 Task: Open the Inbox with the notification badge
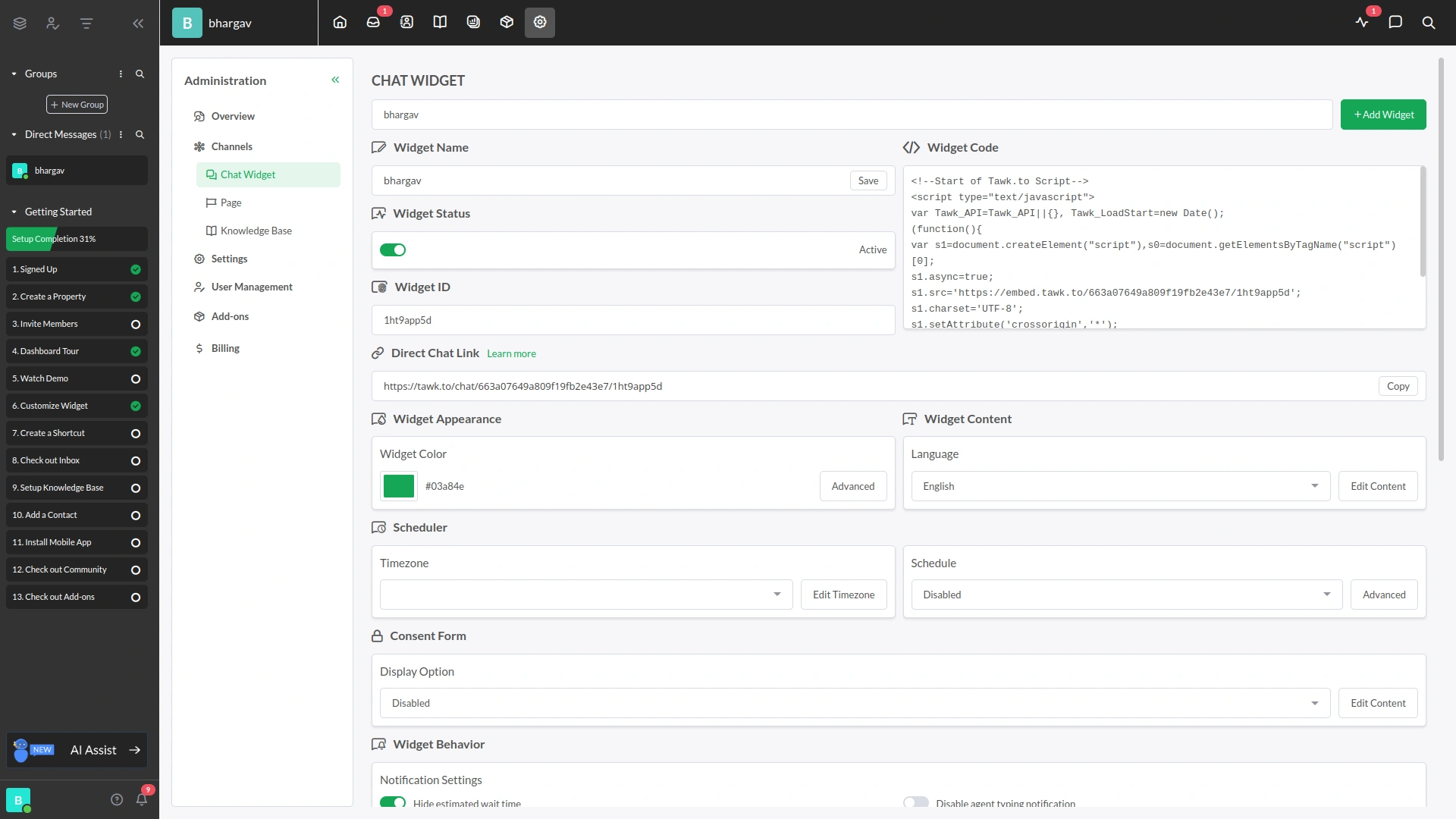[x=373, y=22]
